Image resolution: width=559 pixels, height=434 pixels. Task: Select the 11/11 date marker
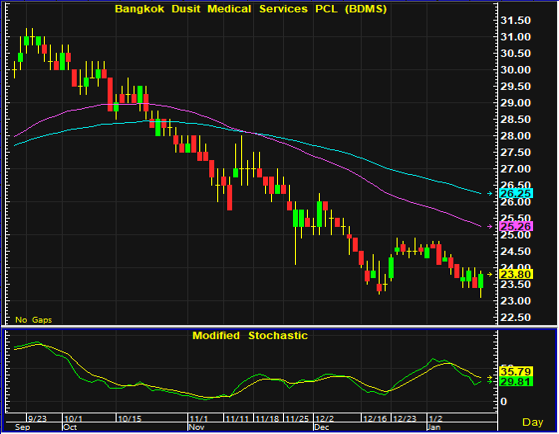(x=237, y=418)
